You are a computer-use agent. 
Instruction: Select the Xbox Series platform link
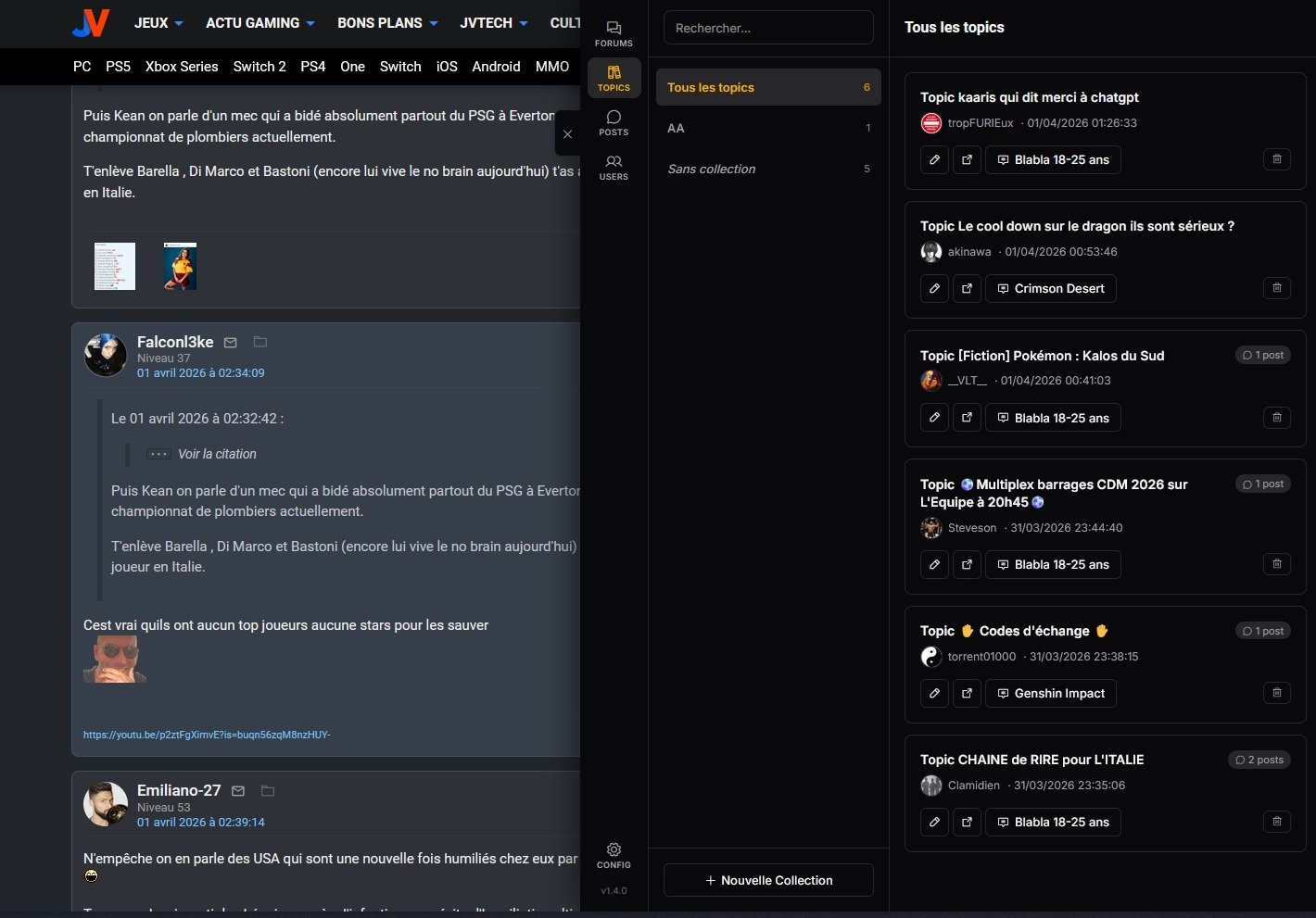pos(182,67)
